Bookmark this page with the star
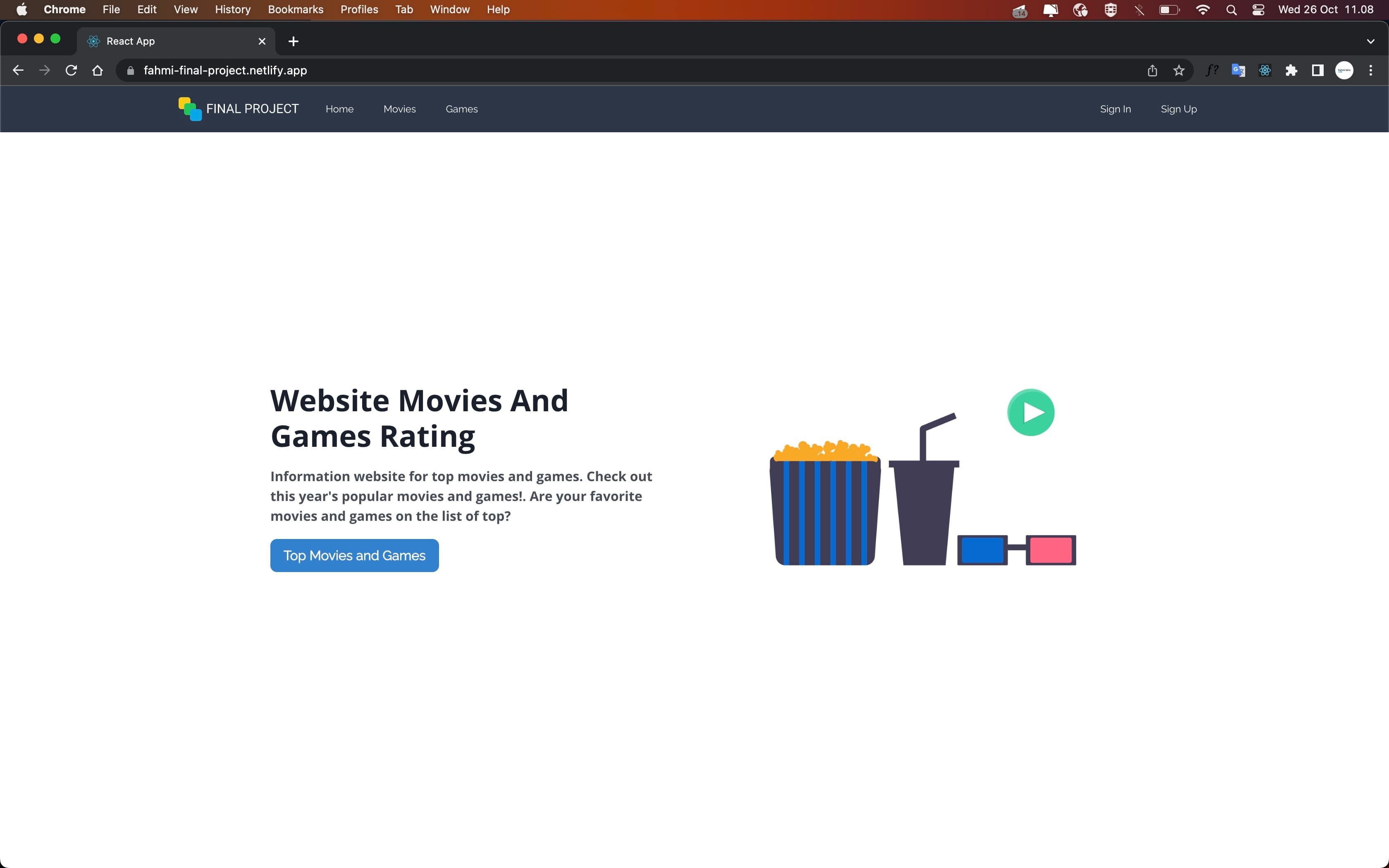Screen dimensions: 1389x868 point(1179,71)
